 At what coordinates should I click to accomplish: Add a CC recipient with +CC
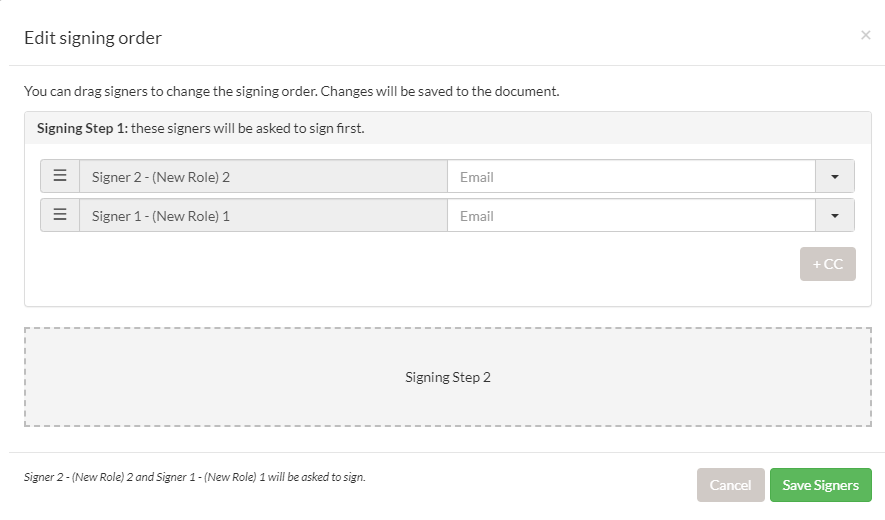827,264
